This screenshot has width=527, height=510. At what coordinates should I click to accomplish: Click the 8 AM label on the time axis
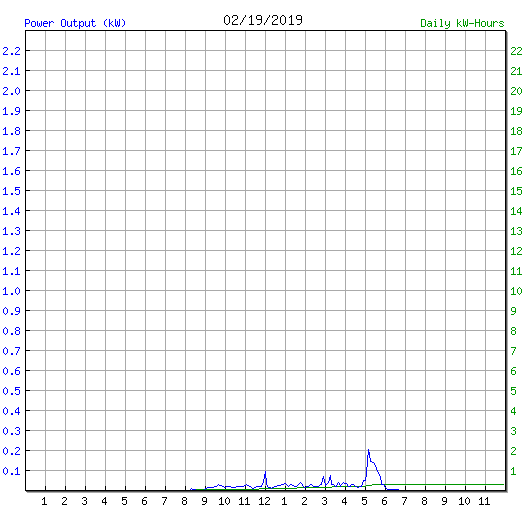(184, 501)
